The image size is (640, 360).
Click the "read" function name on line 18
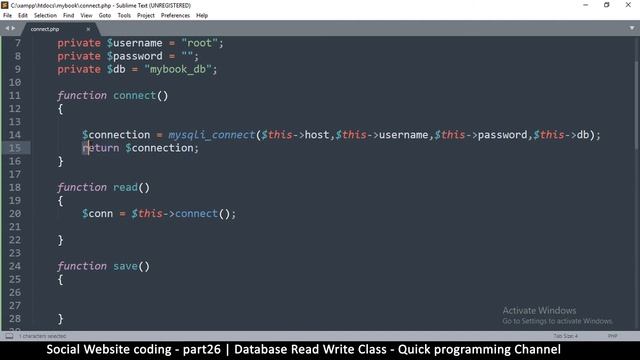125,187
